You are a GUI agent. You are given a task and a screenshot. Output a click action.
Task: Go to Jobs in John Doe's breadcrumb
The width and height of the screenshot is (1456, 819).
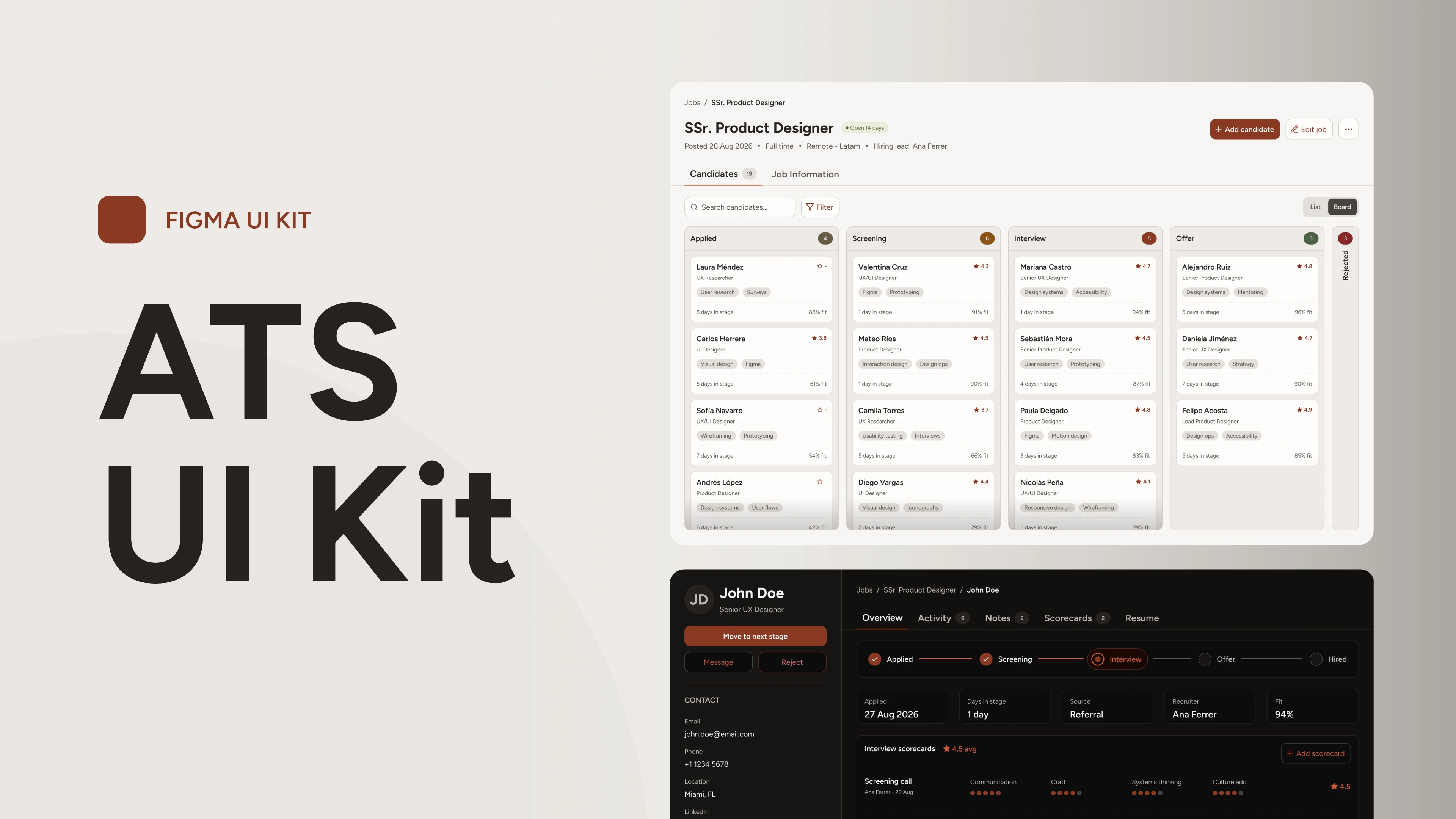tap(865, 590)
